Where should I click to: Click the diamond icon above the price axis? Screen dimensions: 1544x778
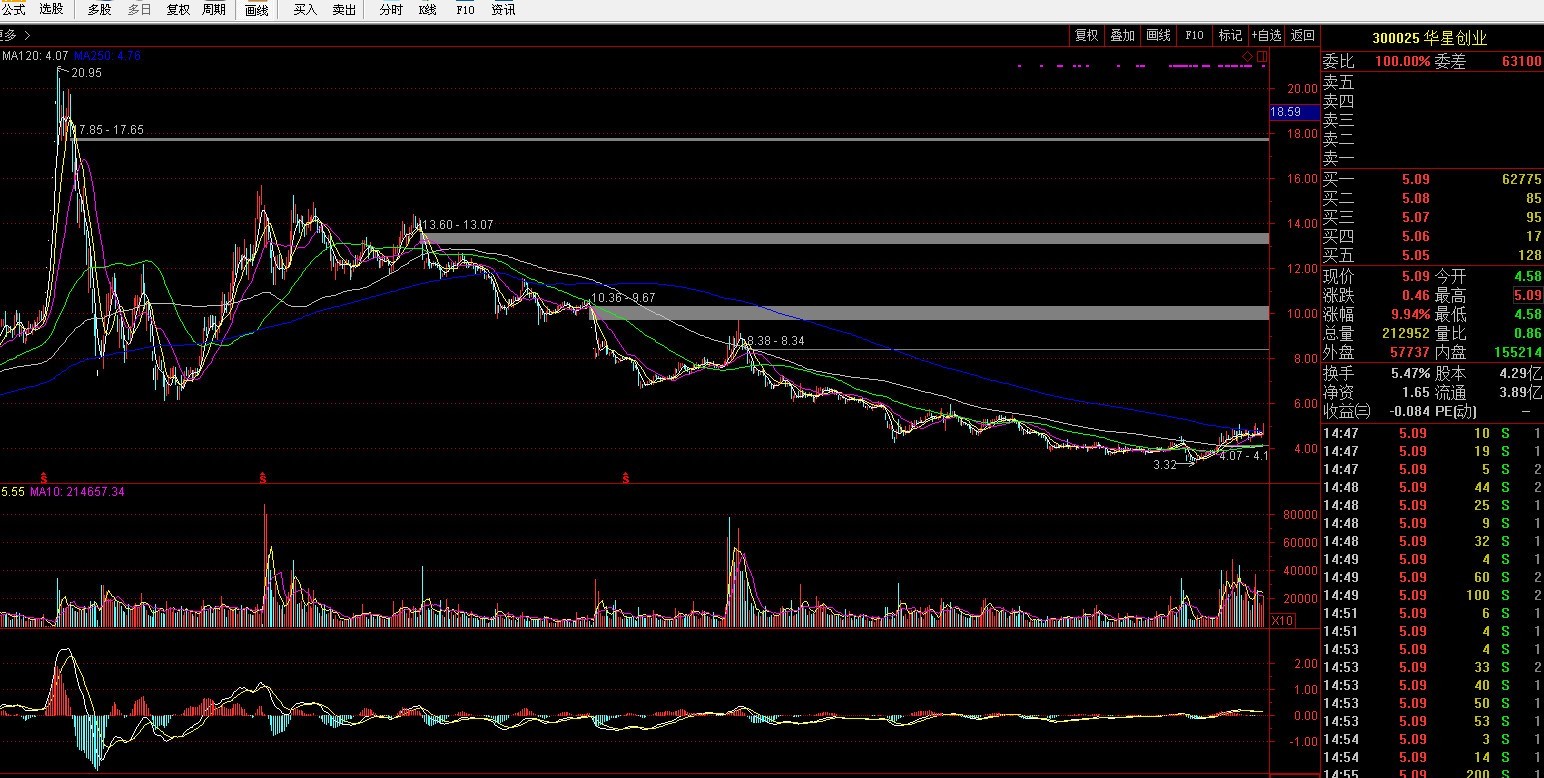(1248, 56)
